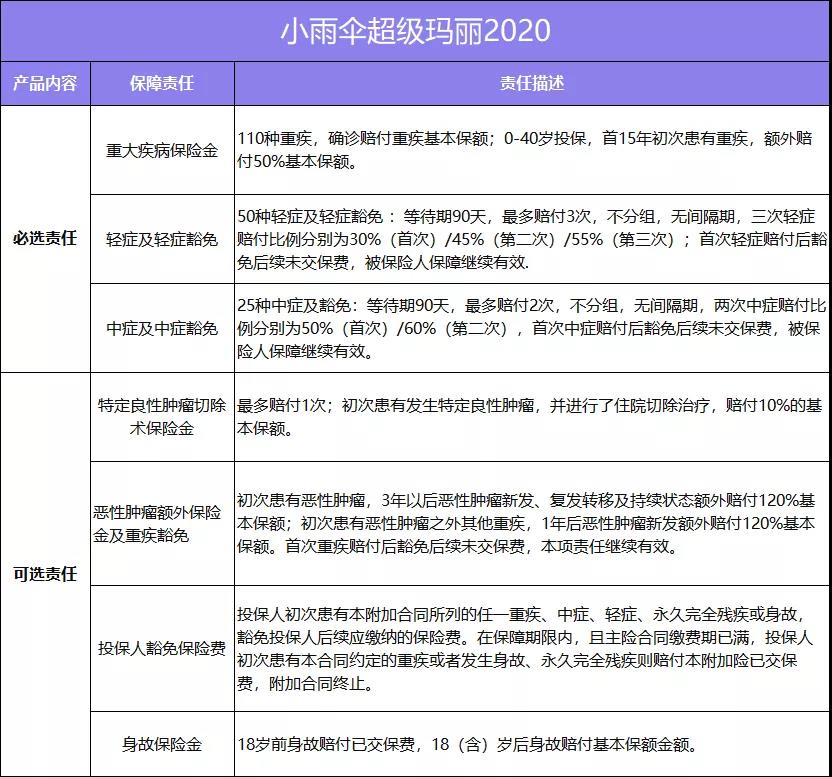
Task: Select the 保障责任 column header
Action: coord(162,83)
